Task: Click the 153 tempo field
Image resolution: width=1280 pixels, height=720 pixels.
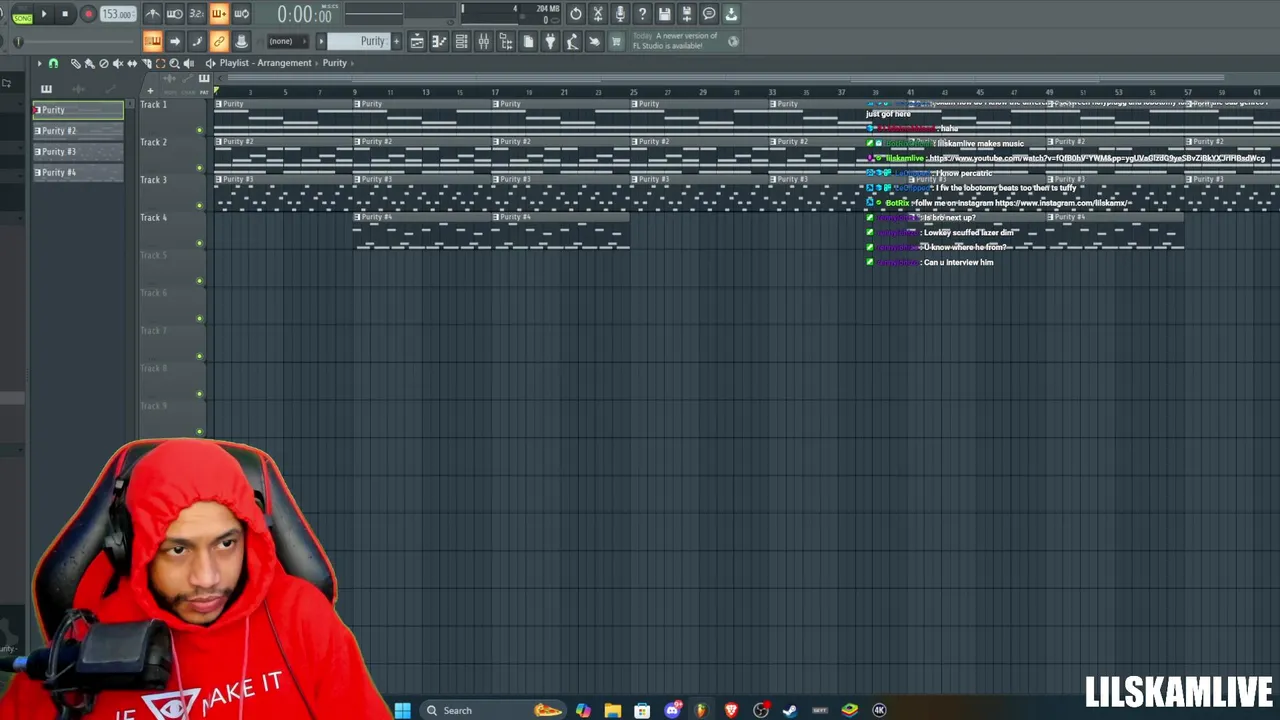Action: click(x=118, y=14)
